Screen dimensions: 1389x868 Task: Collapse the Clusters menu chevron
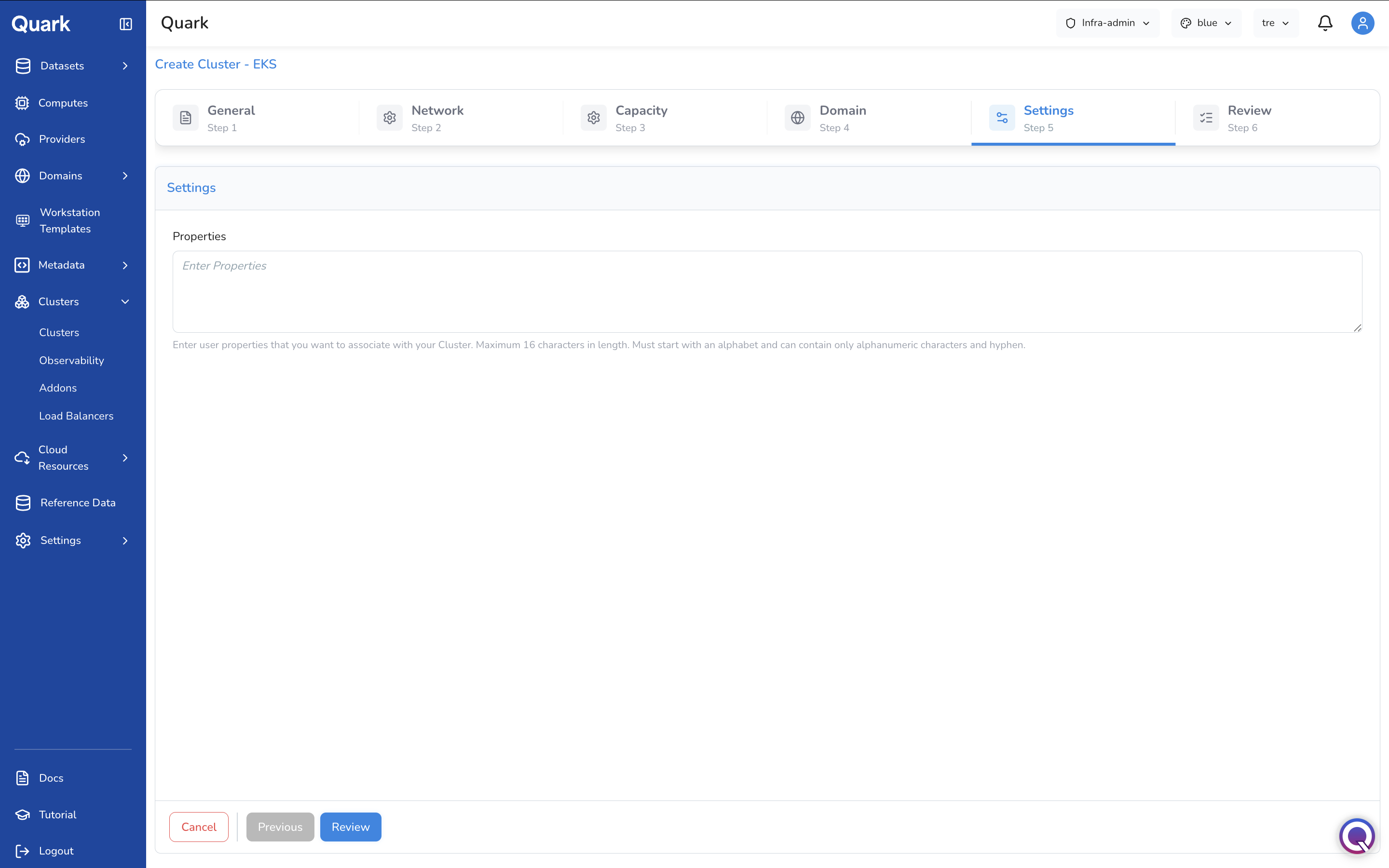pyautogui.click(x=125, y=302)
